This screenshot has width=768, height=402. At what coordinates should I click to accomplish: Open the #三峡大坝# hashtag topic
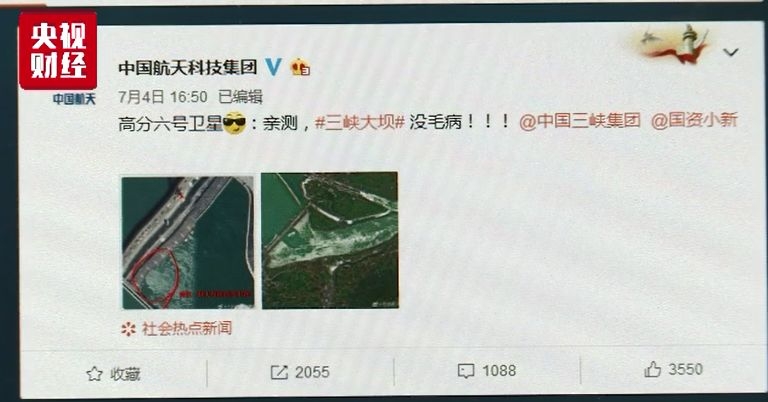click(x=360, y=121)
